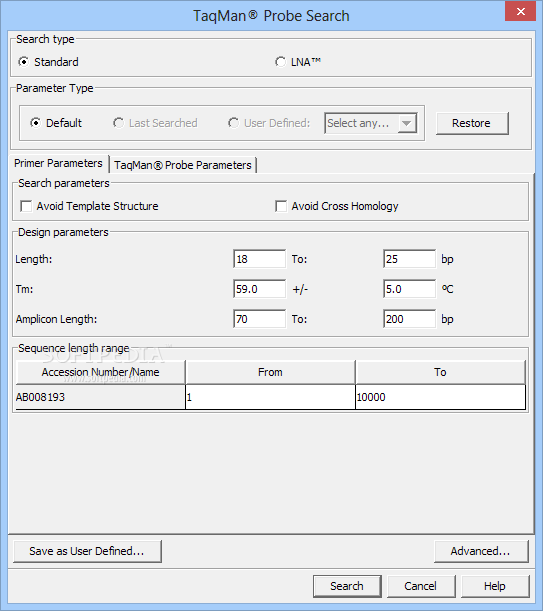Focus the Amplicon Length minimum field 70
Image resolution: width=543 pixels, height=611 pixels.
click(259, 319)
